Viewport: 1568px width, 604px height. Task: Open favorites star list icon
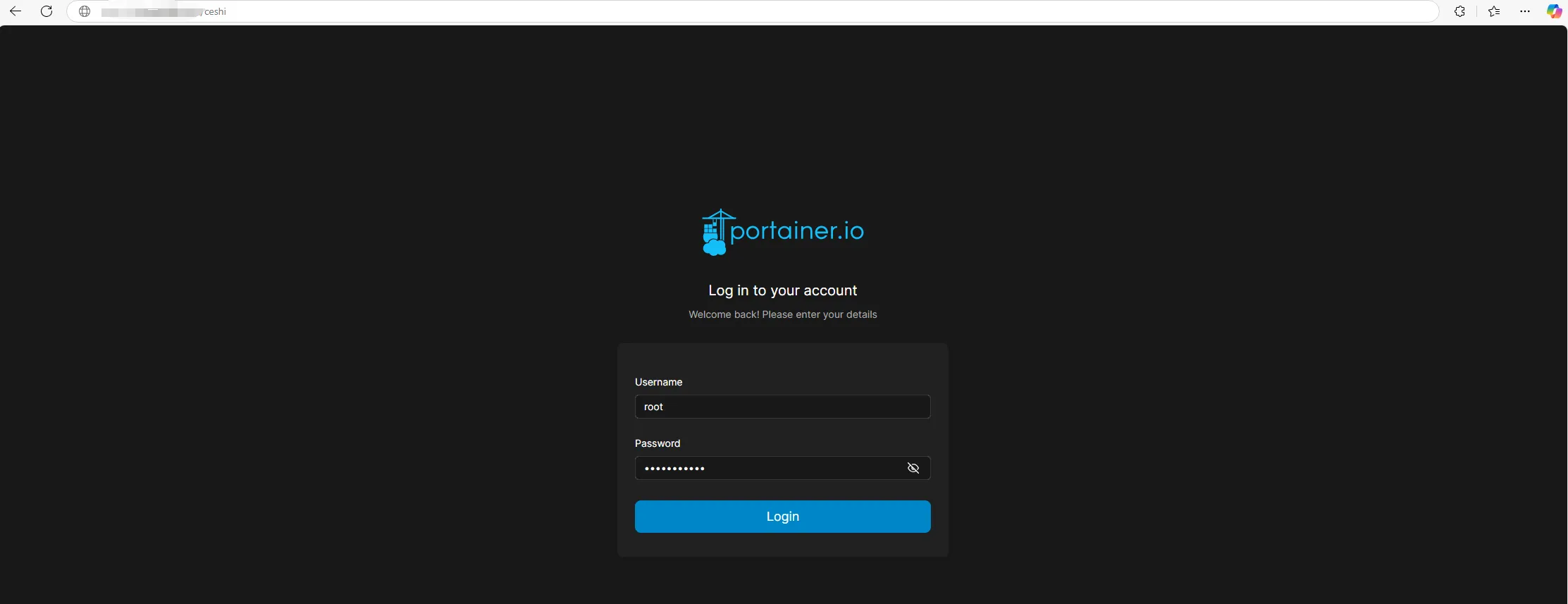pos(1494,11)
